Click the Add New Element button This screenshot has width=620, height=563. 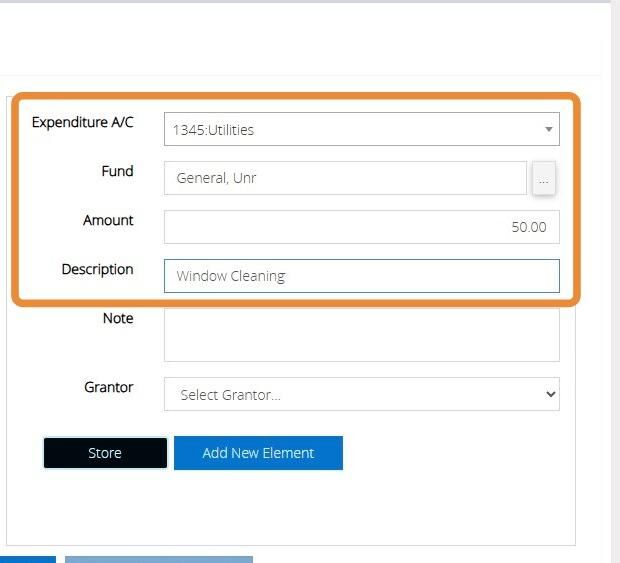pyautogui.click(x=258, y=453)
